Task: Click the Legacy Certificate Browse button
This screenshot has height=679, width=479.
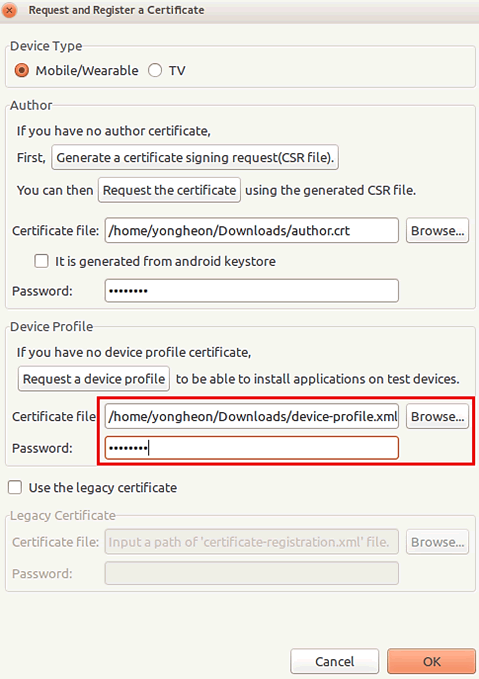Action: (x=437, y=542)
